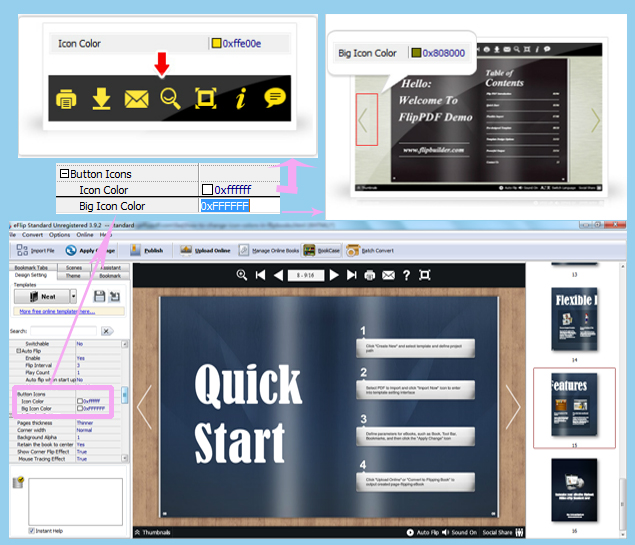Click the Normal value for Corner width
Viewport: 635px width, 545px height.
[84, 430]
